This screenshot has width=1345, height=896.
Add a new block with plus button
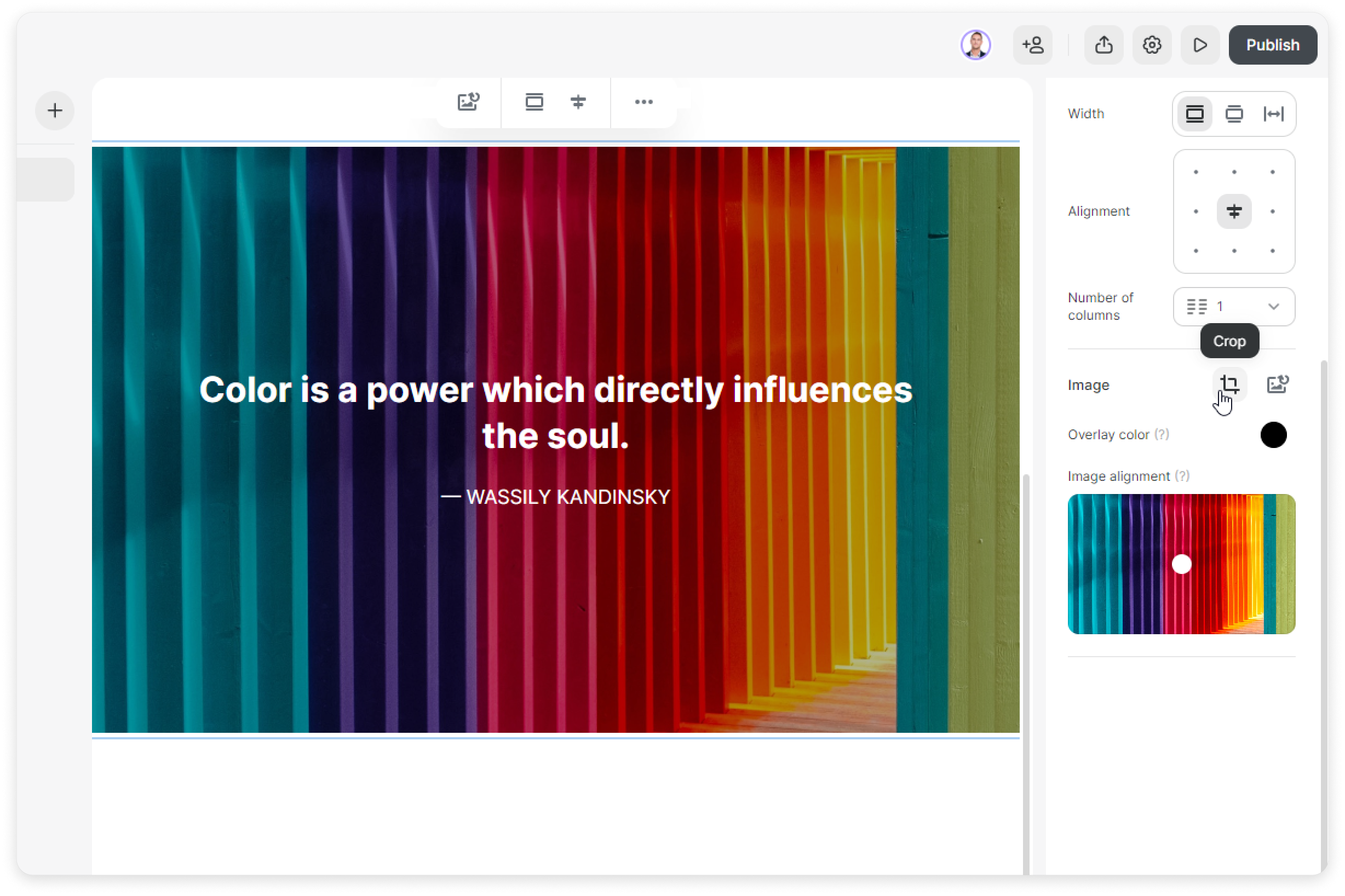point(55,110)
